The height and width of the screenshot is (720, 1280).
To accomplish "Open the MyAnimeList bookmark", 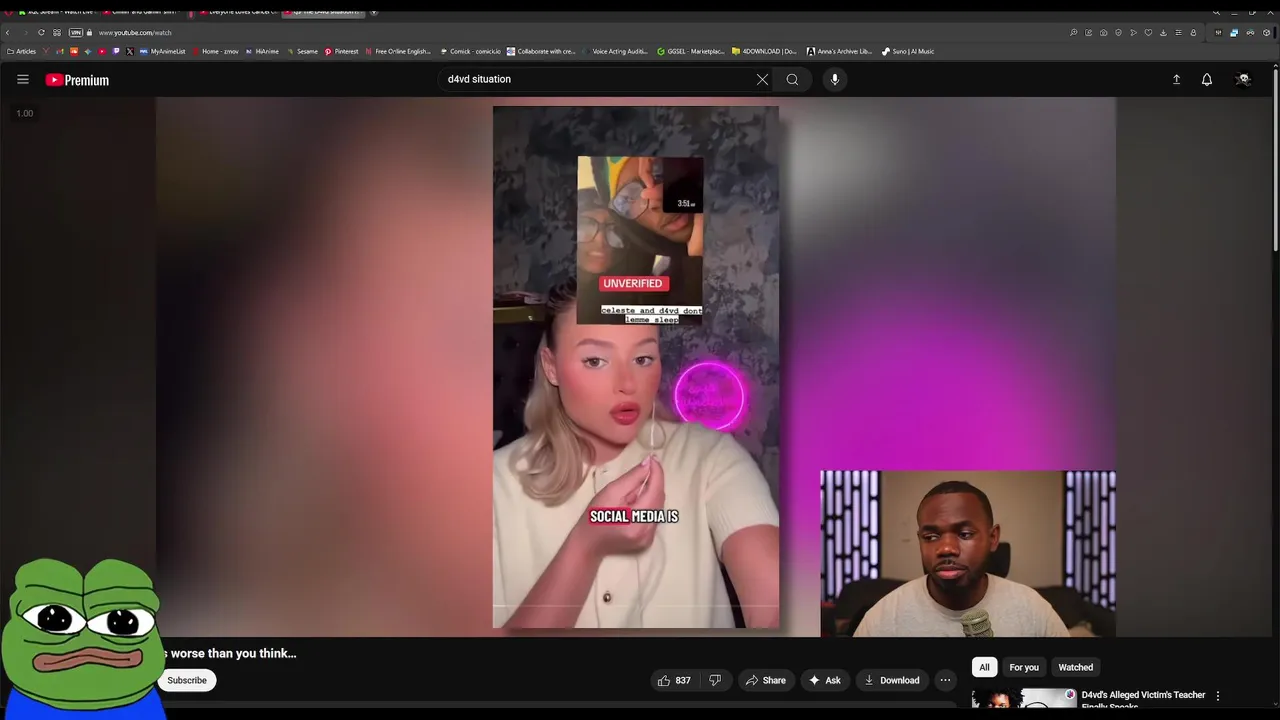I will click(x=162, y=51).
